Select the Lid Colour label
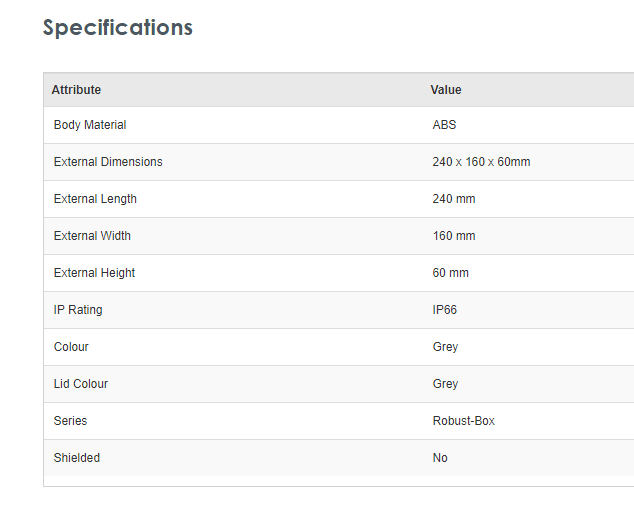The width and height of the screenshot is (634, 511). (x=81, y=384)
